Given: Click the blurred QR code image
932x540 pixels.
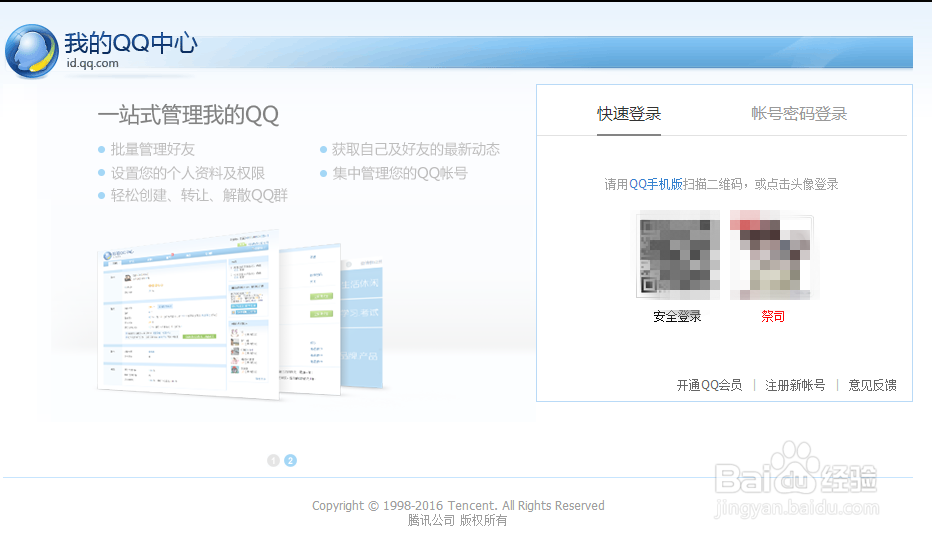Looking at the screenshot, I should 678,255.
